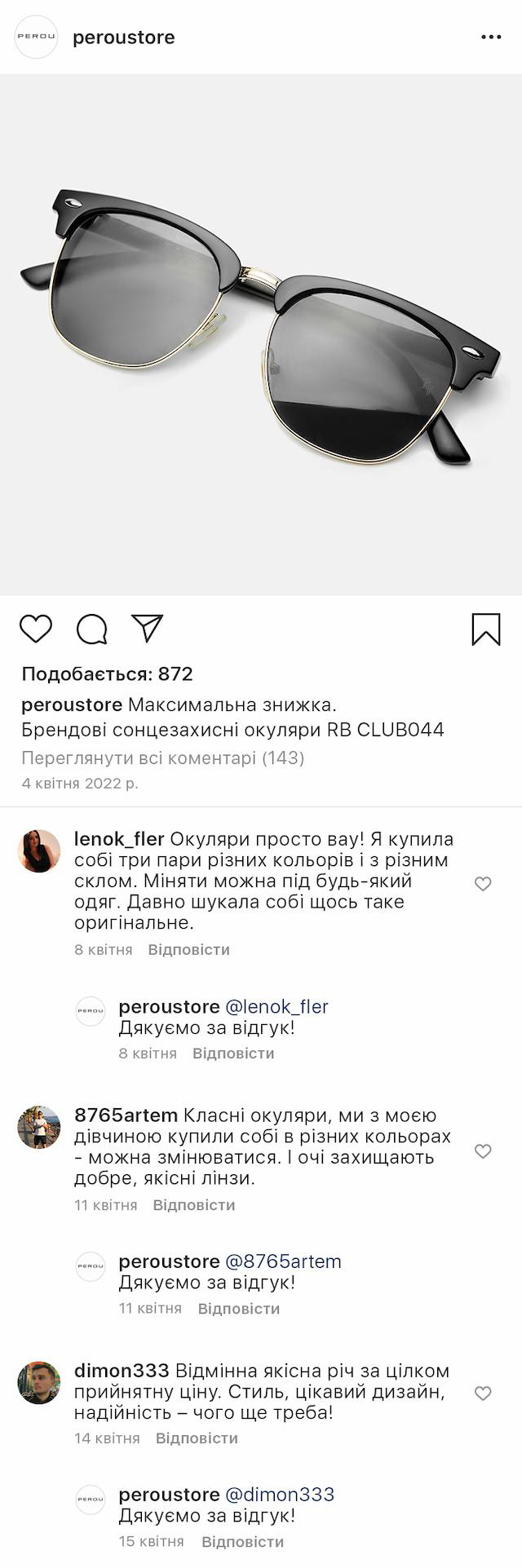Open the dimon333 profile avatar
This screenshot has width=522, height=1568.
click(x=39, y=1383)
